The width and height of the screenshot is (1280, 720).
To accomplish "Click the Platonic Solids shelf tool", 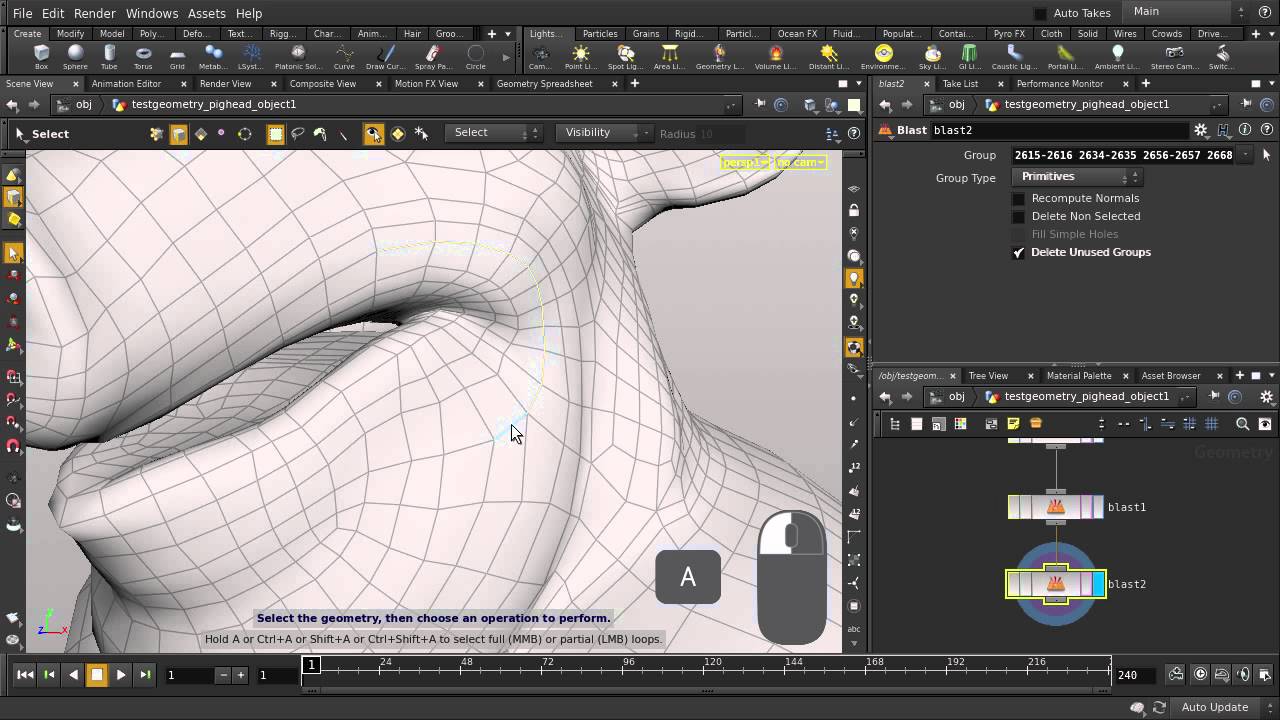I will [x=297, y=56].
